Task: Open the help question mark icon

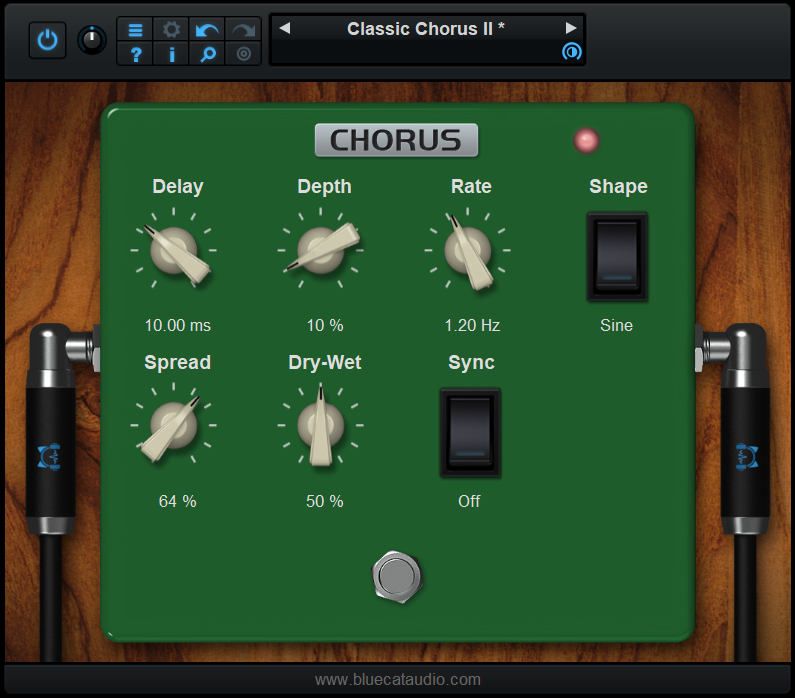Action: click(x=135, y=54)
